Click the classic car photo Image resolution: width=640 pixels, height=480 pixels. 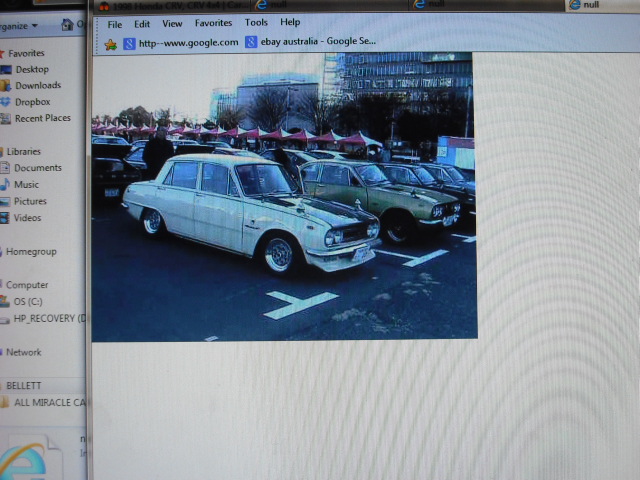[284, 196]
